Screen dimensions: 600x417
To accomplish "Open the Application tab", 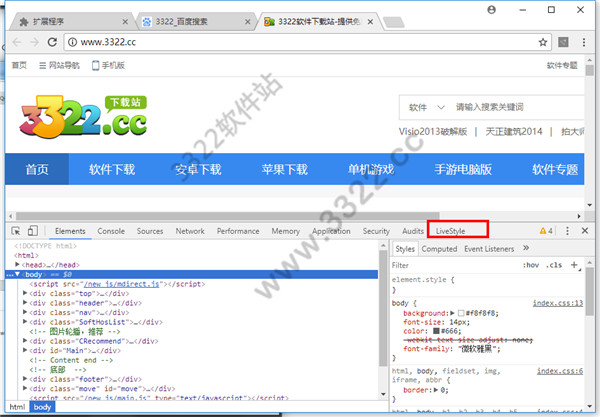I will pos(331,231).
